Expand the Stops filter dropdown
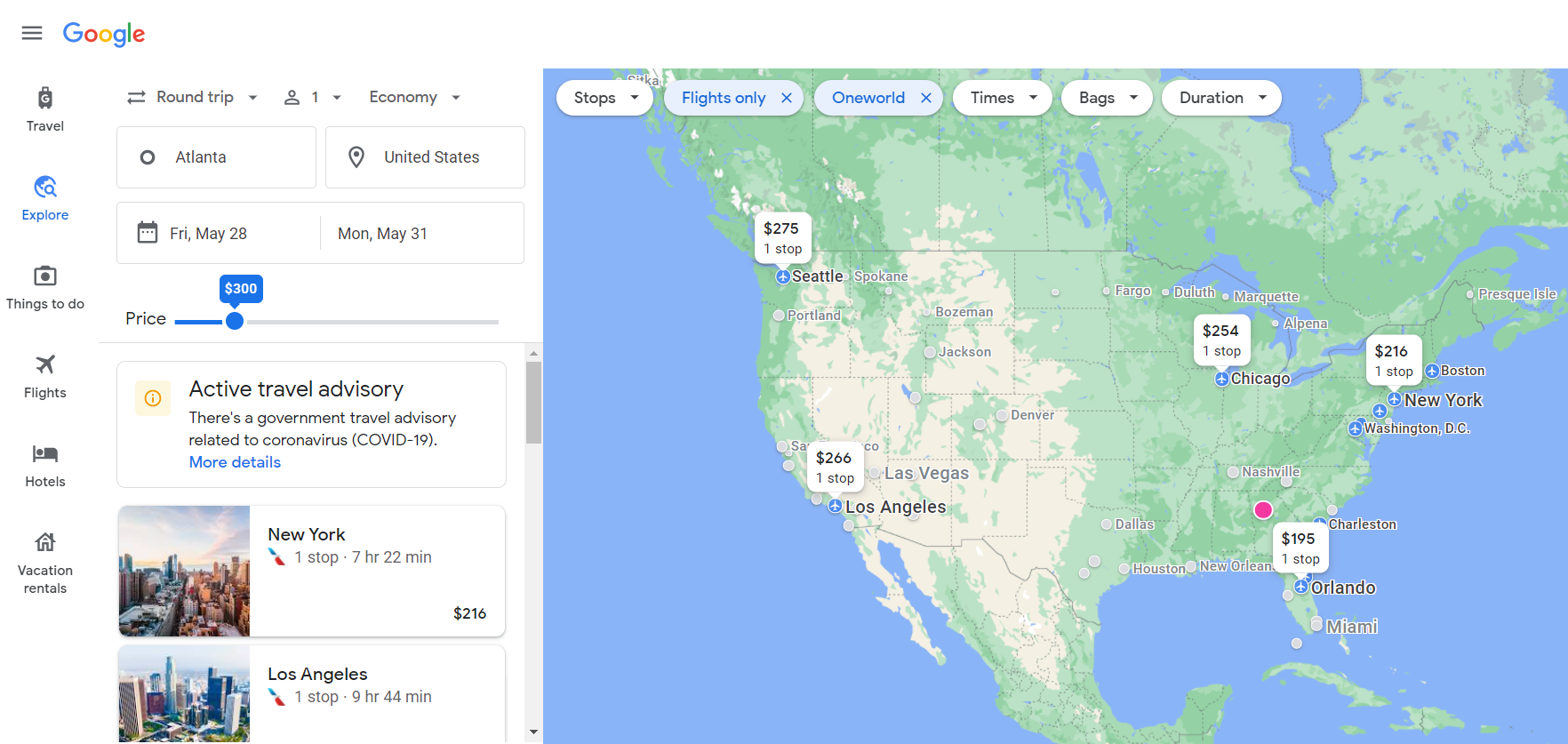 tap(605, 98)
